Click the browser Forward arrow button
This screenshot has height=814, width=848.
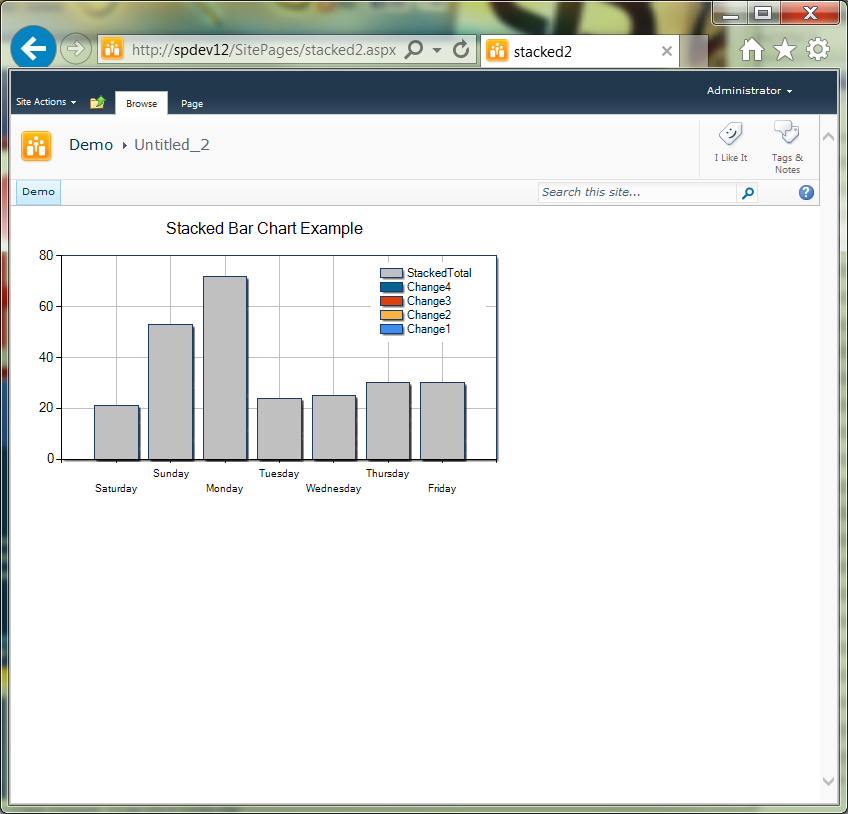[x=76, y=49]
